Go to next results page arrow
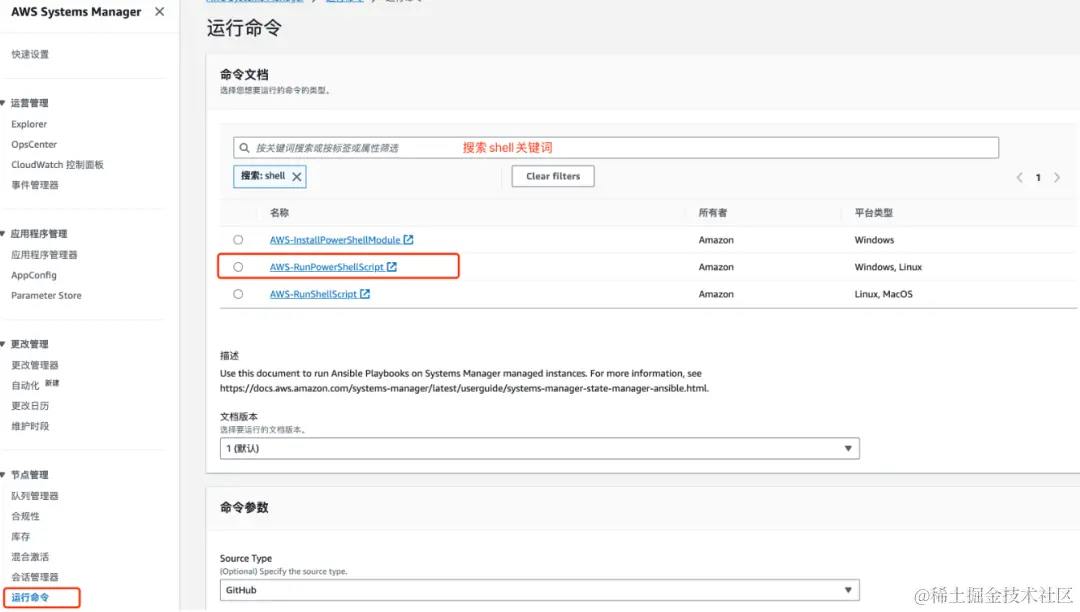This screenshot has width=1080, height=612. click(1057, 178)
